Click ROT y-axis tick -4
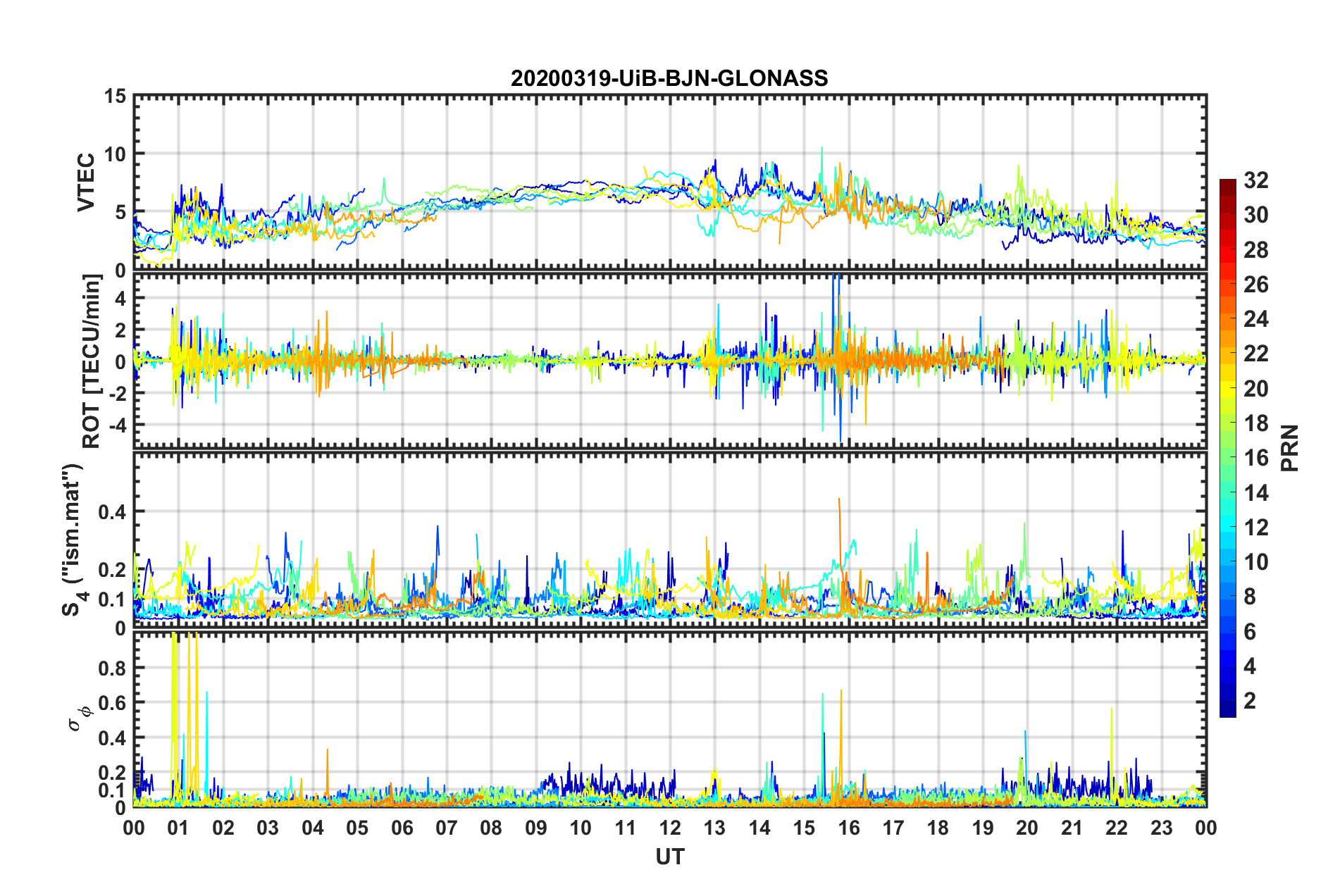 click(117, 425)
